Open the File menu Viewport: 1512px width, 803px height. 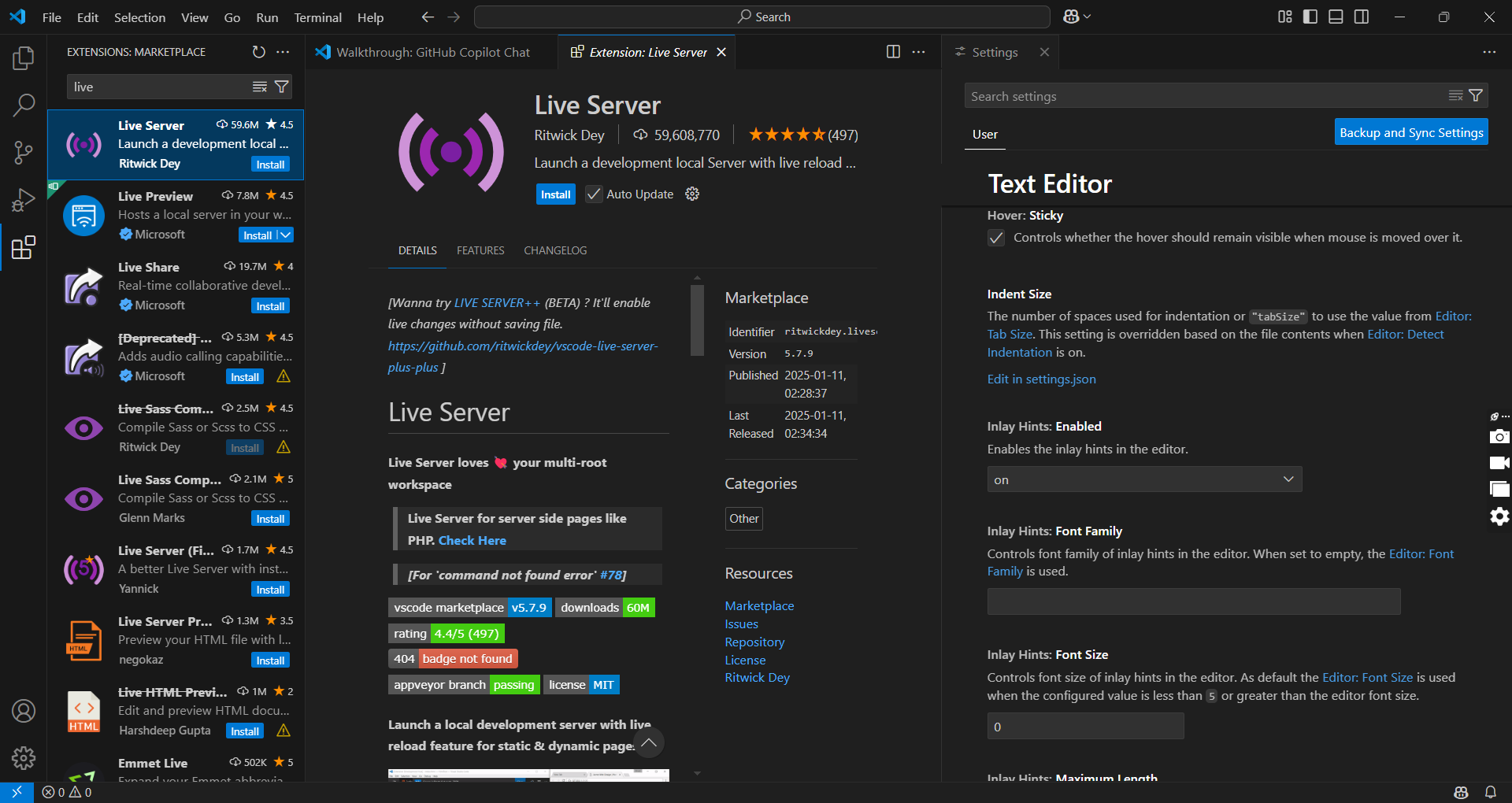pos(52,17)
